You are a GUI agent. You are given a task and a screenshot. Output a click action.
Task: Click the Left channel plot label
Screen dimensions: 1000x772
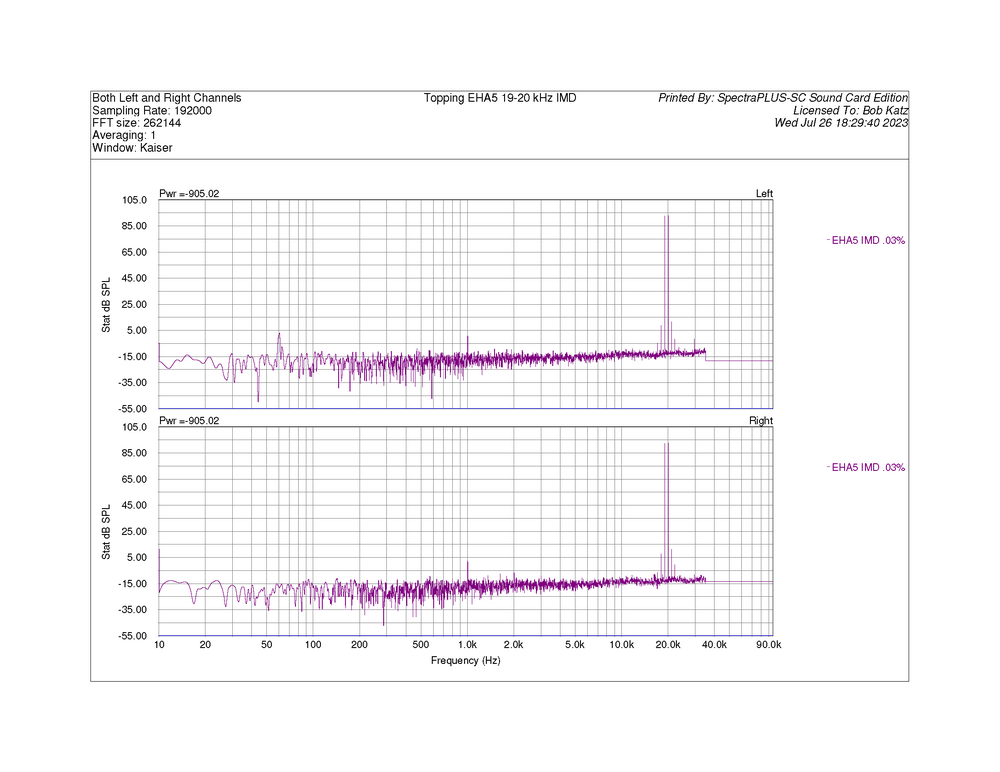point(764,193)
